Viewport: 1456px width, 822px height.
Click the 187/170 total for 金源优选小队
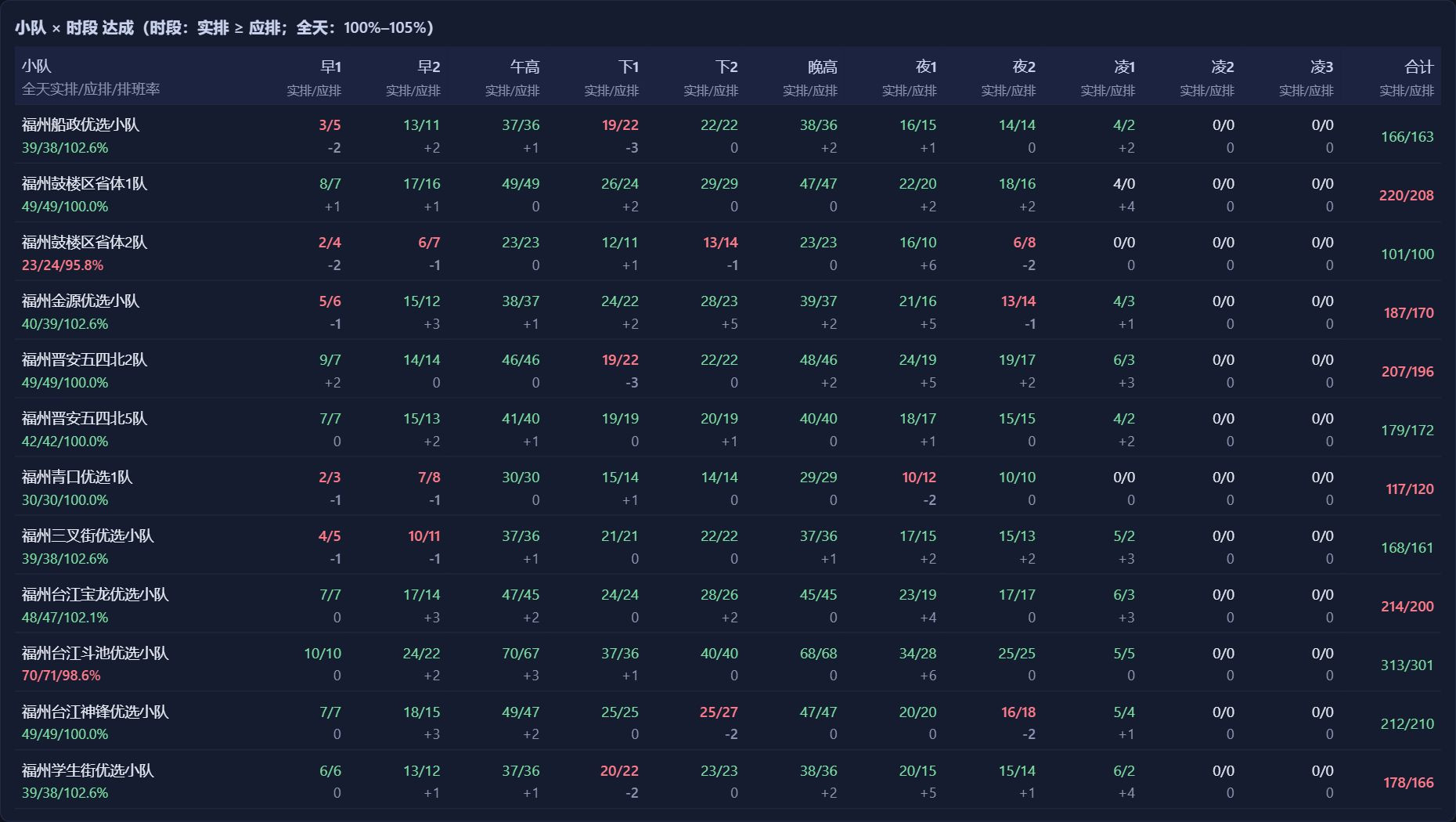(x=1409, y=313)
